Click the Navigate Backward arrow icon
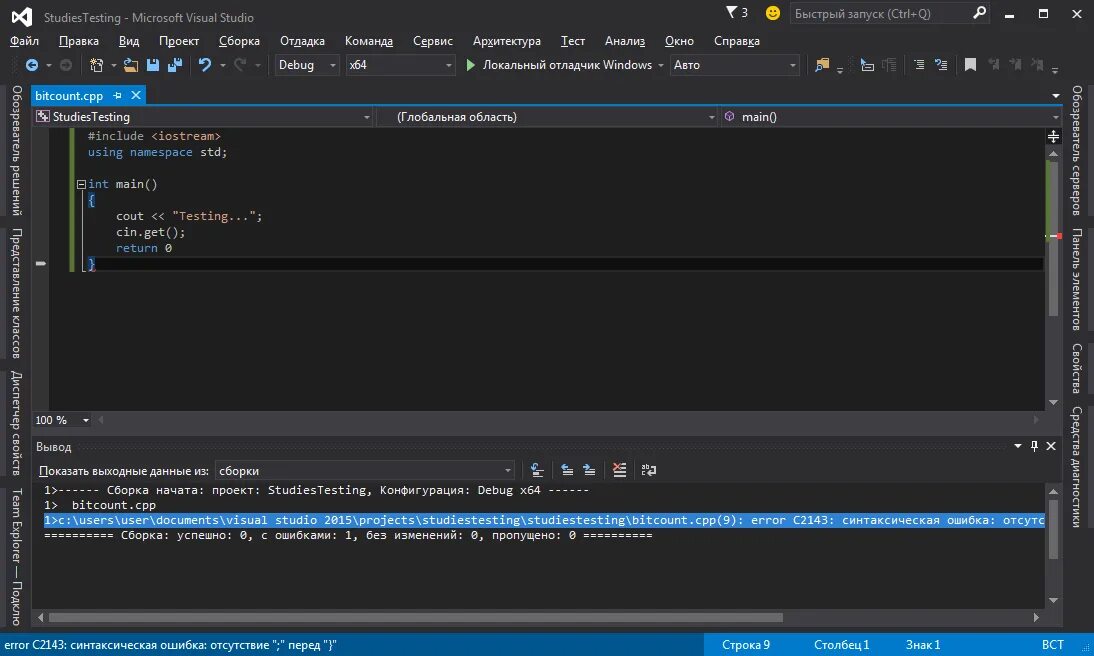The height and width of the screenshot is (656, 1094). (31, 65)
